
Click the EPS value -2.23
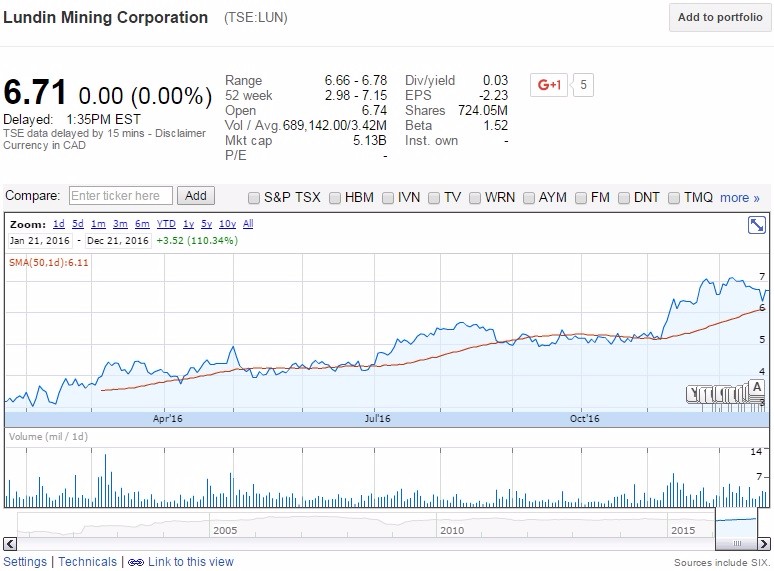point(493,95)
